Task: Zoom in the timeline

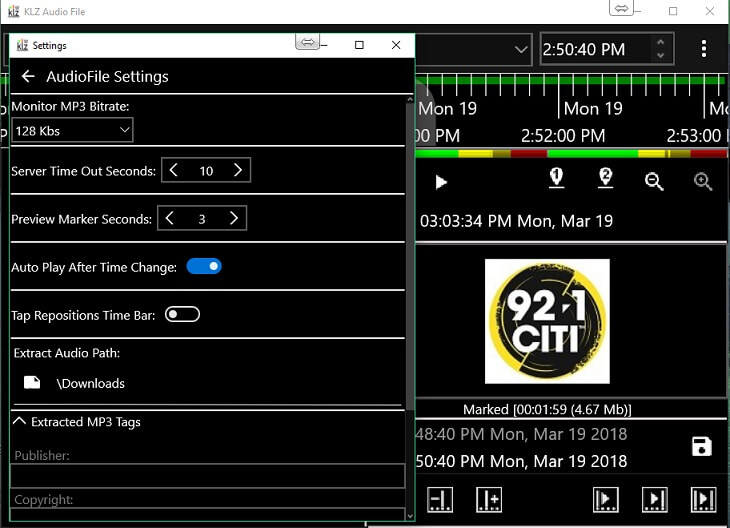Action: 703,181
